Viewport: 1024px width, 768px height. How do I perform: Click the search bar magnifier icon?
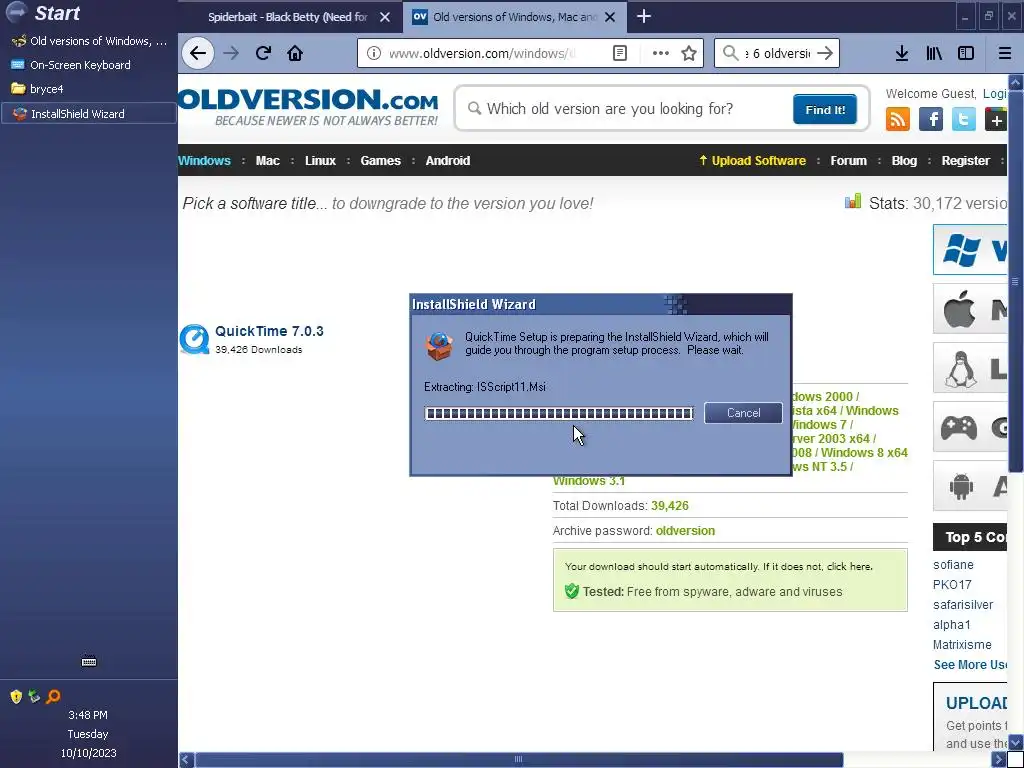(731, 53)
